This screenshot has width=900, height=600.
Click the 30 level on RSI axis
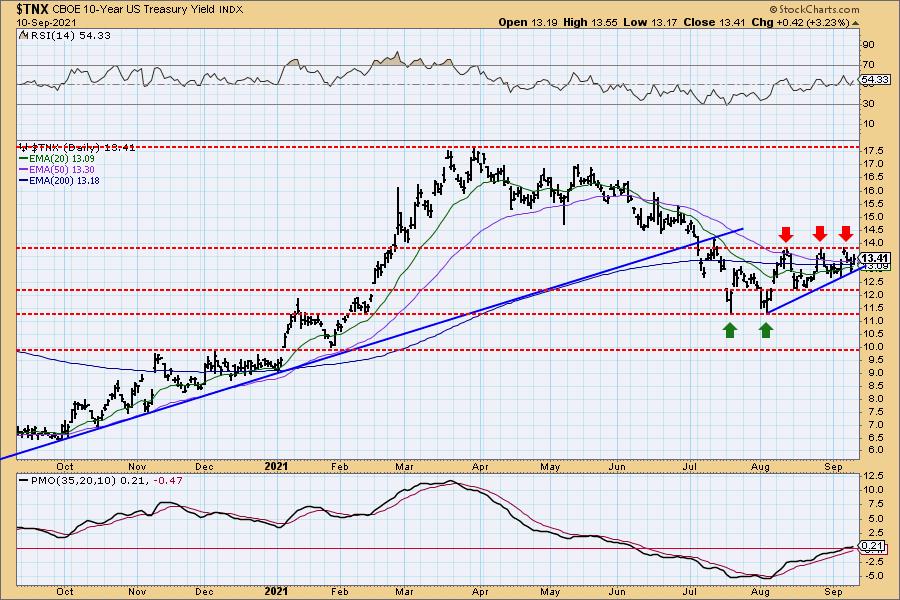868,104
